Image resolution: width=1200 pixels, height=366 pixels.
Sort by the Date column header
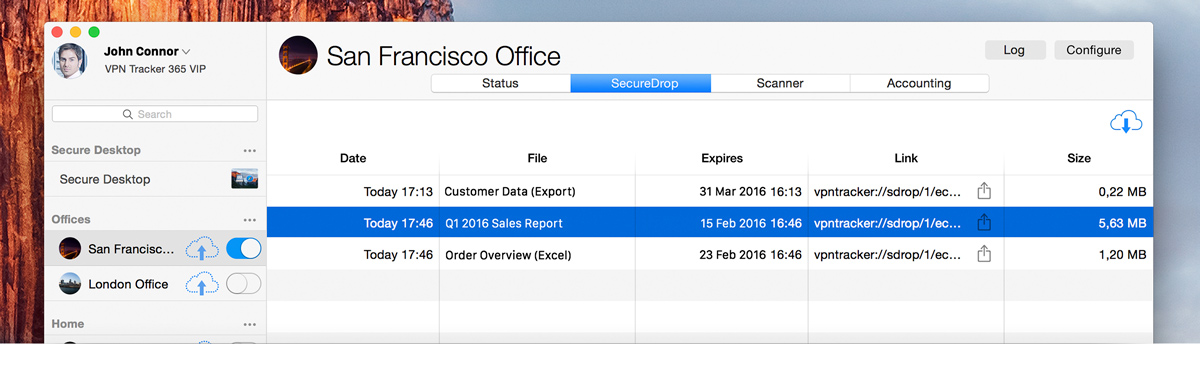(353, 158)
